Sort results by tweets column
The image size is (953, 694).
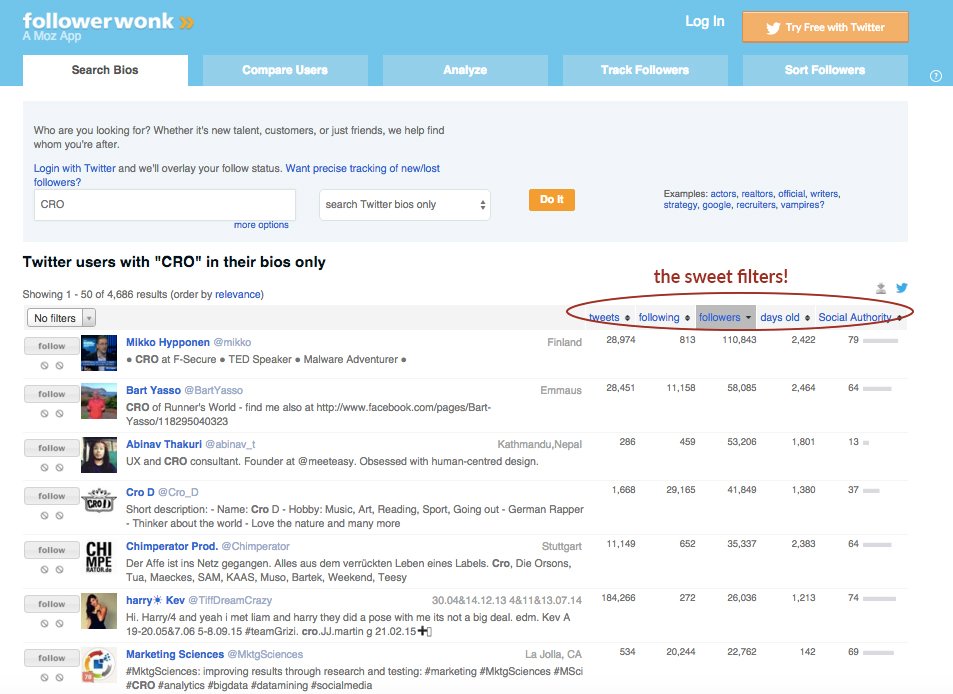[x=609, y=317]
